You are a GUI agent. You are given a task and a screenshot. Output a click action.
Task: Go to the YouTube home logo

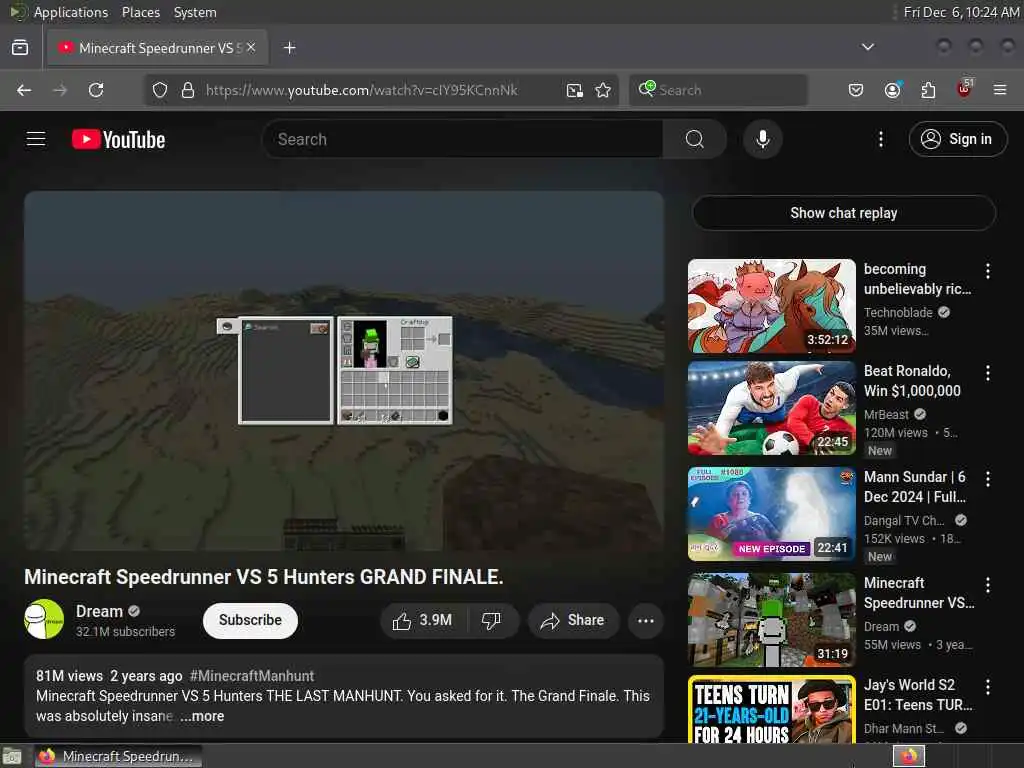[x=118, y=139]
